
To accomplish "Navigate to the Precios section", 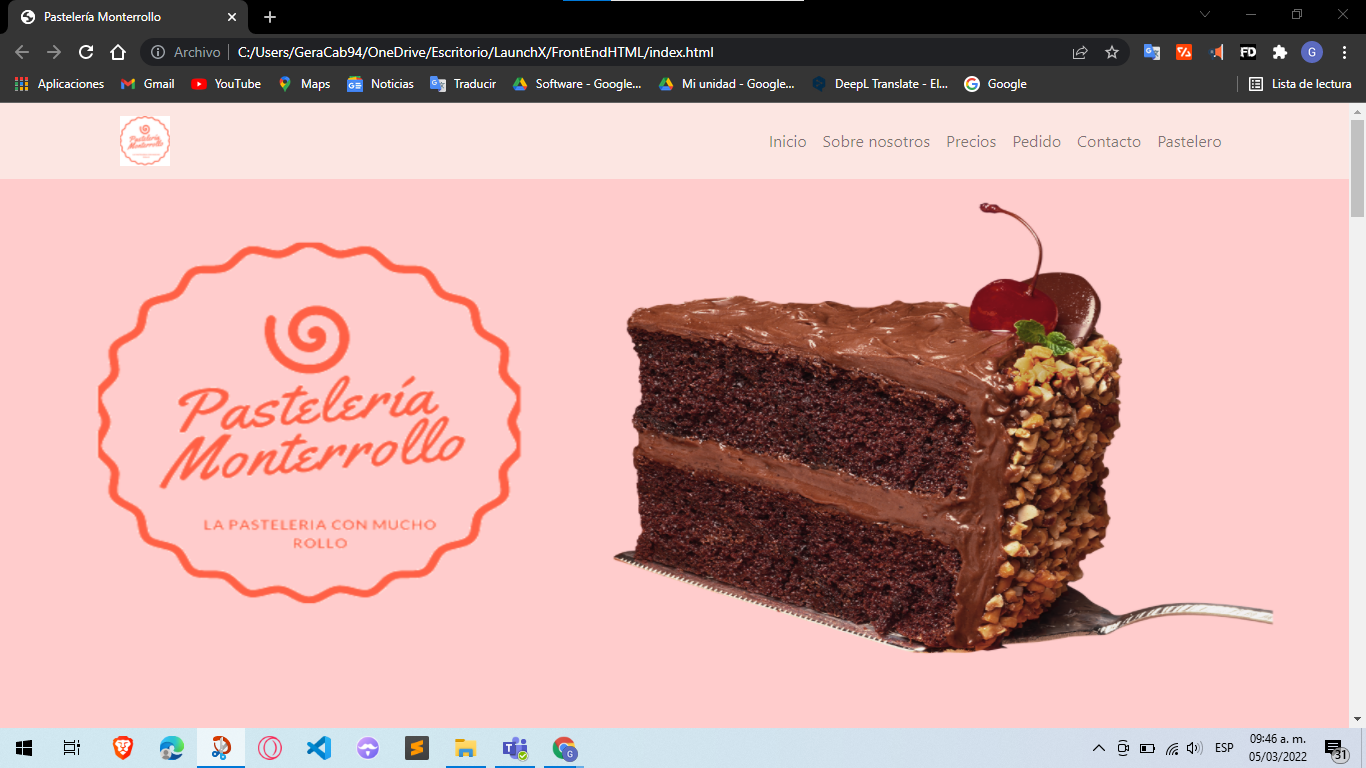I will point(971,142).
